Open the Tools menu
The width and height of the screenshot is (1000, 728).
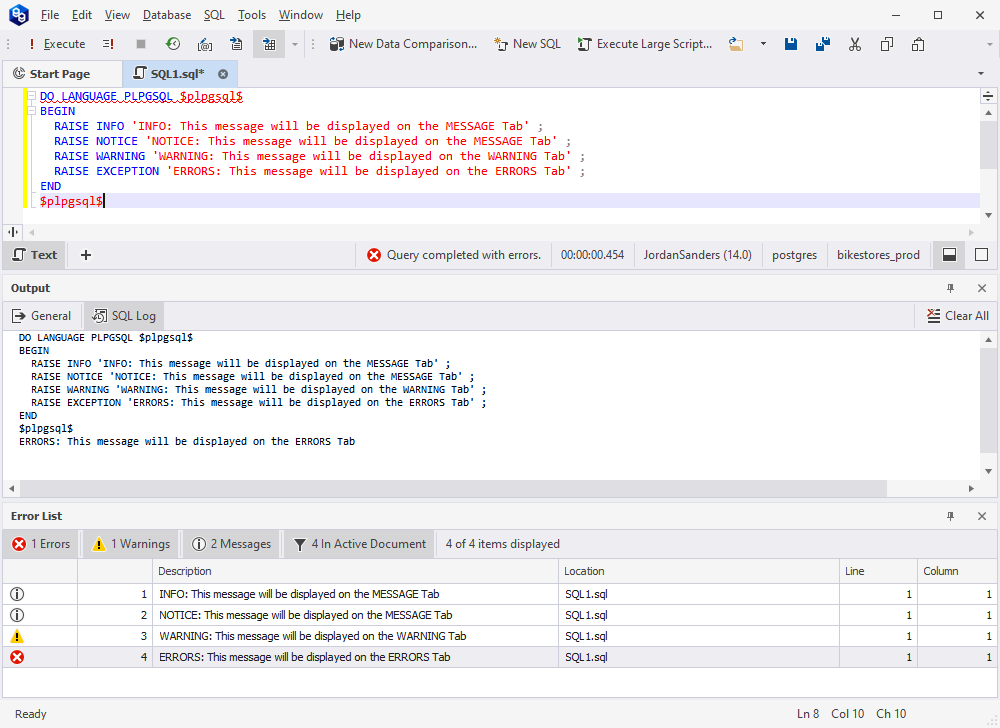tap(252, 15)
